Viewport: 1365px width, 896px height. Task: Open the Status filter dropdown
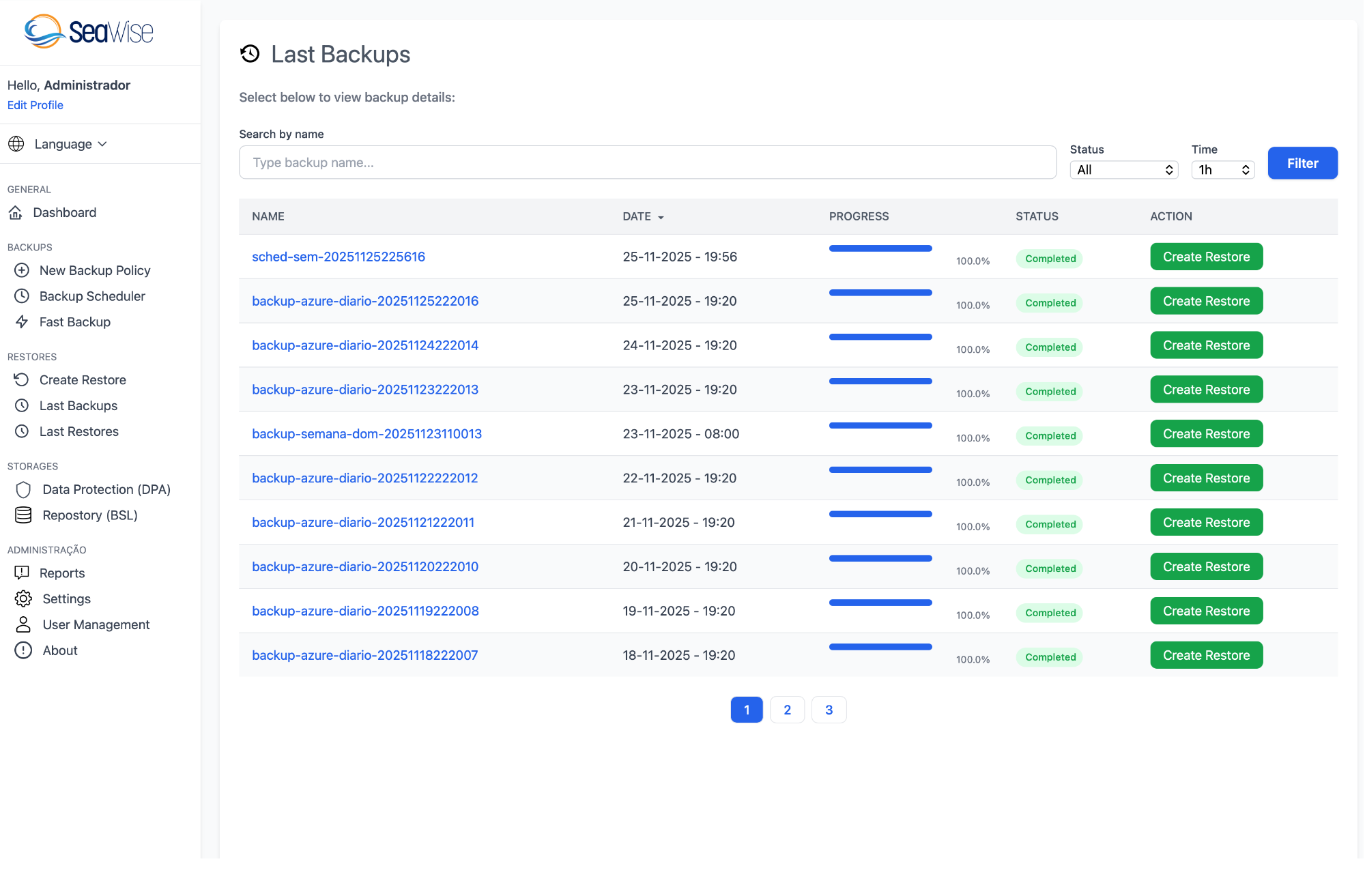[x=1123, y=169]
